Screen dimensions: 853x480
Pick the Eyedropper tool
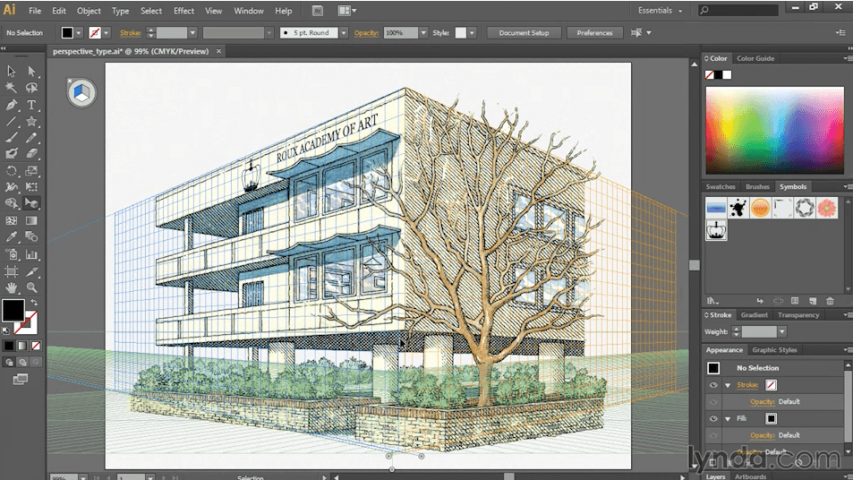(11, 237)
